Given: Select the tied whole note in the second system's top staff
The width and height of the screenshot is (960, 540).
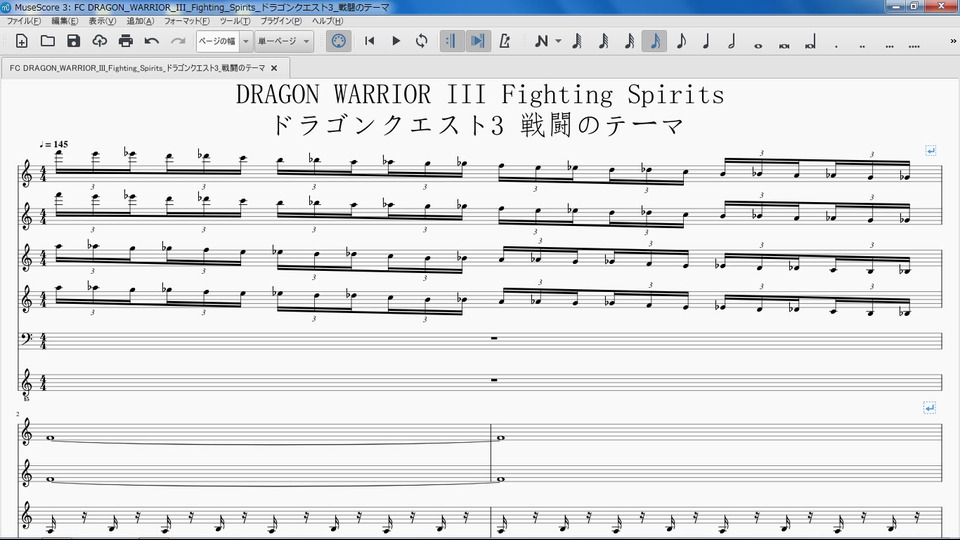Looking at the screenshot, I should [50, 437].
